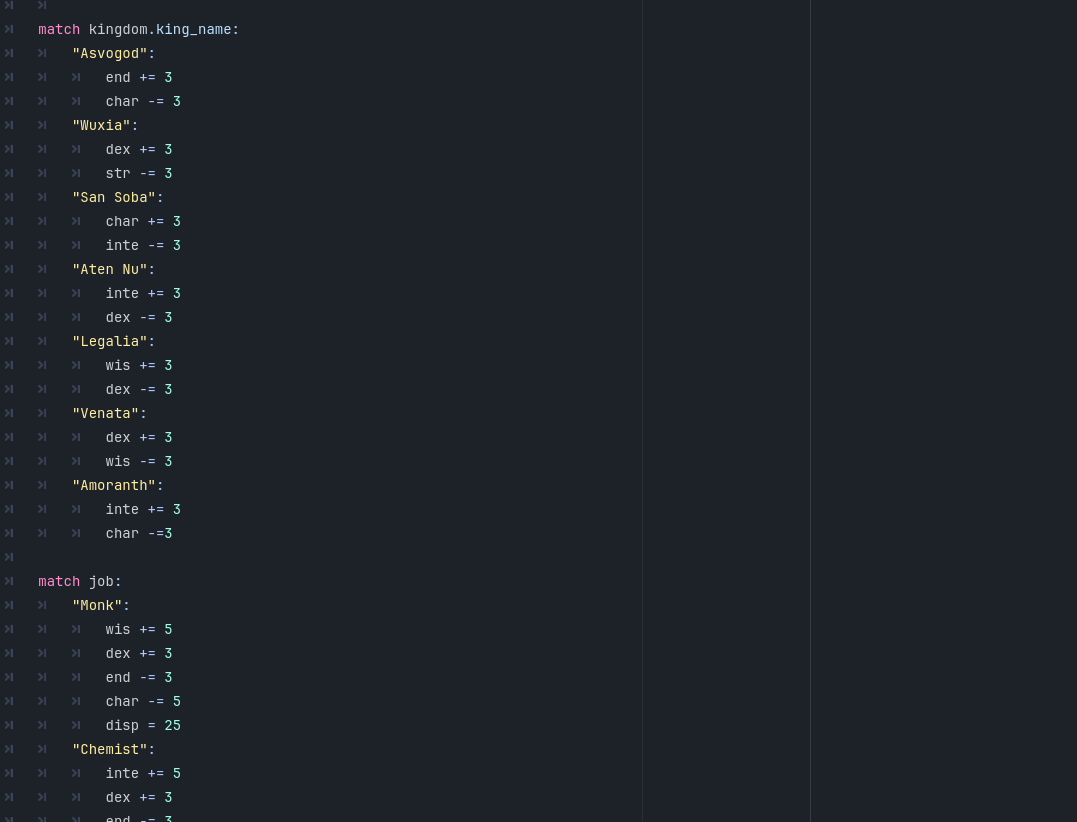This screenshot has height=822, width=1077.
Task: Click the char -= 5 line under Monk
Action: pos(143,702)
